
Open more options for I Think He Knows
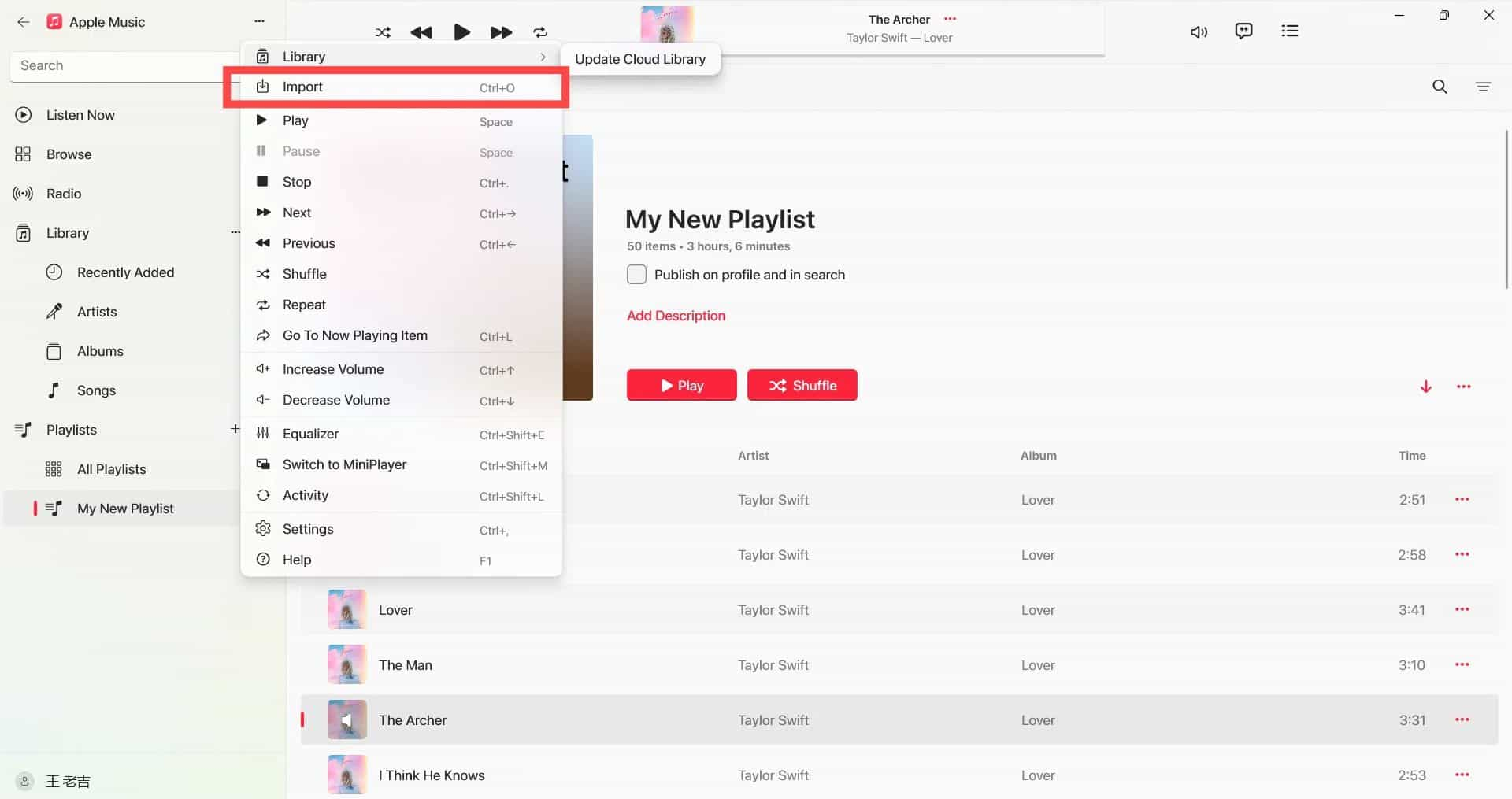coord(1462,775)
